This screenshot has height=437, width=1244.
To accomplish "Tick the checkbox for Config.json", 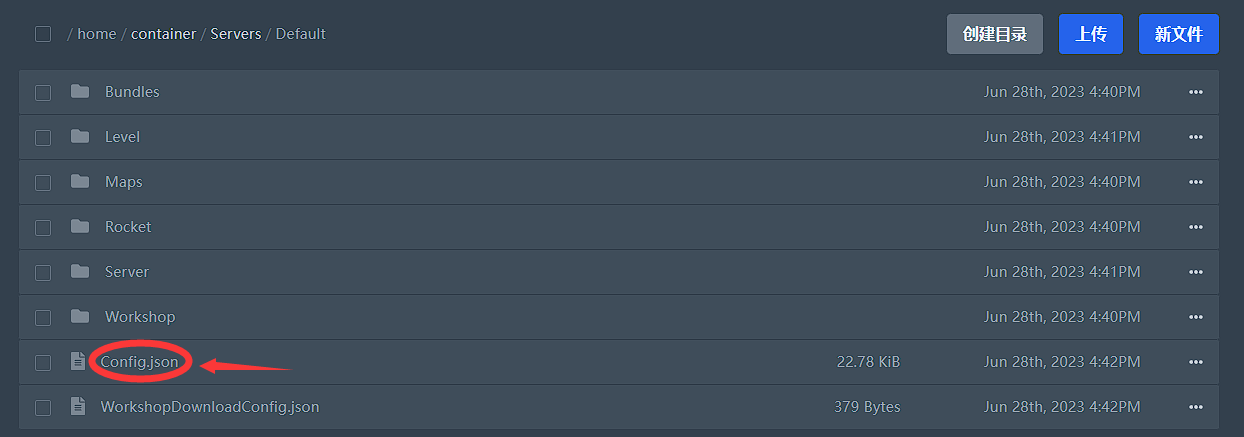I will (x=43, y=362).
